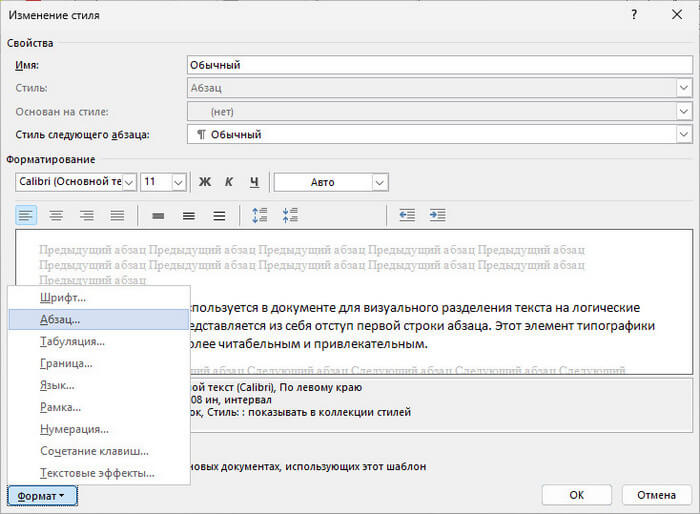Center align the paragraph text
Viewport: 700px width, 514px height.
click(56, 216)
